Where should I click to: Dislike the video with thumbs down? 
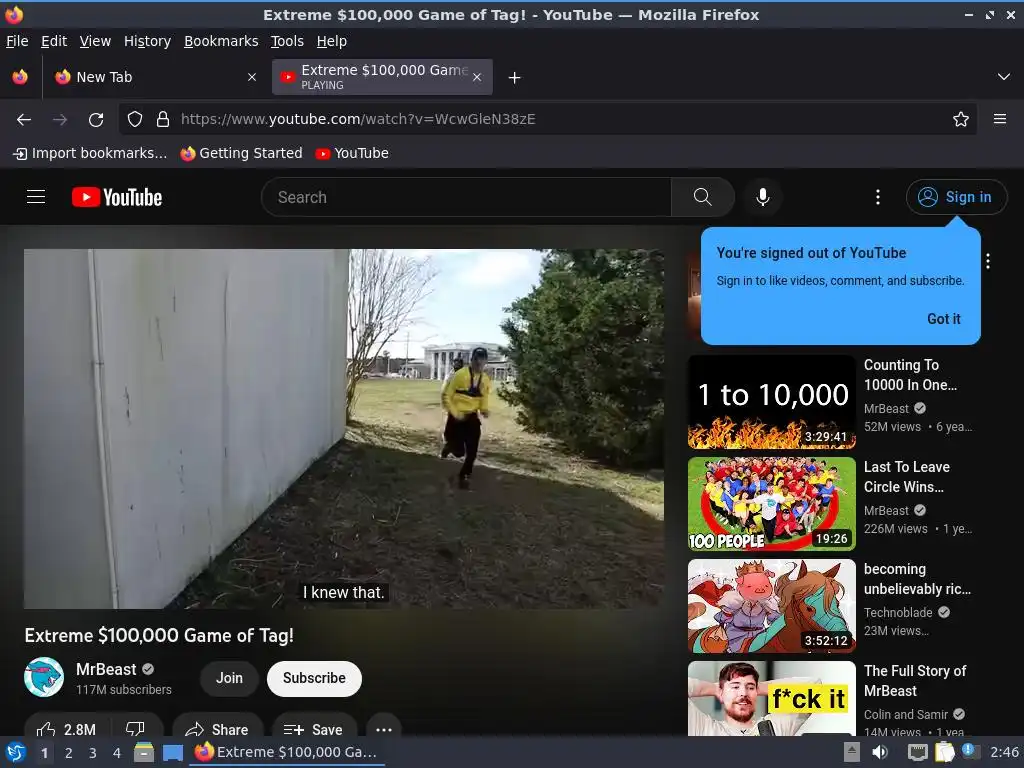[x=135, y=729]
